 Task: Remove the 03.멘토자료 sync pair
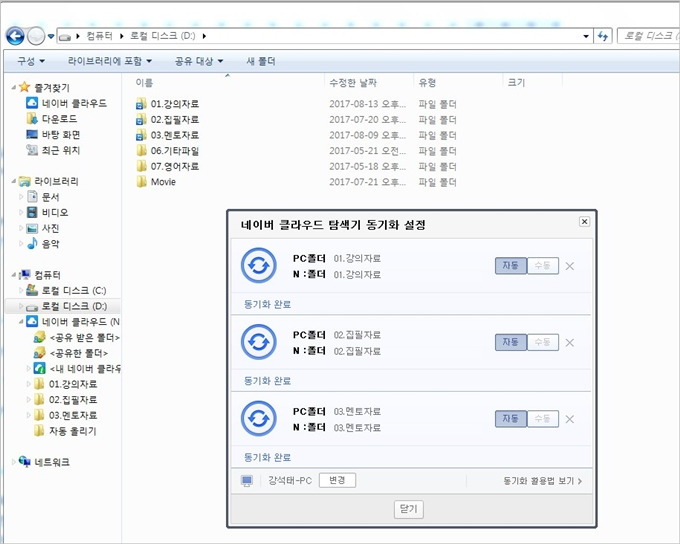570,419
